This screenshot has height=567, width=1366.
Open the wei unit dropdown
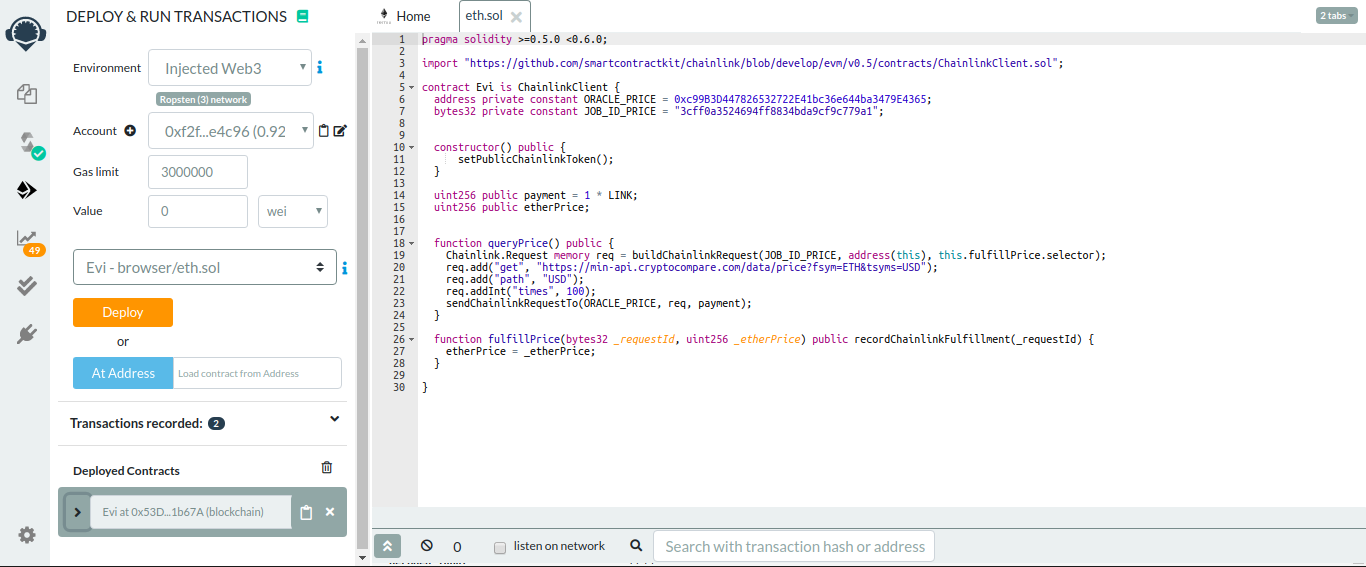[x=292, y=211]
